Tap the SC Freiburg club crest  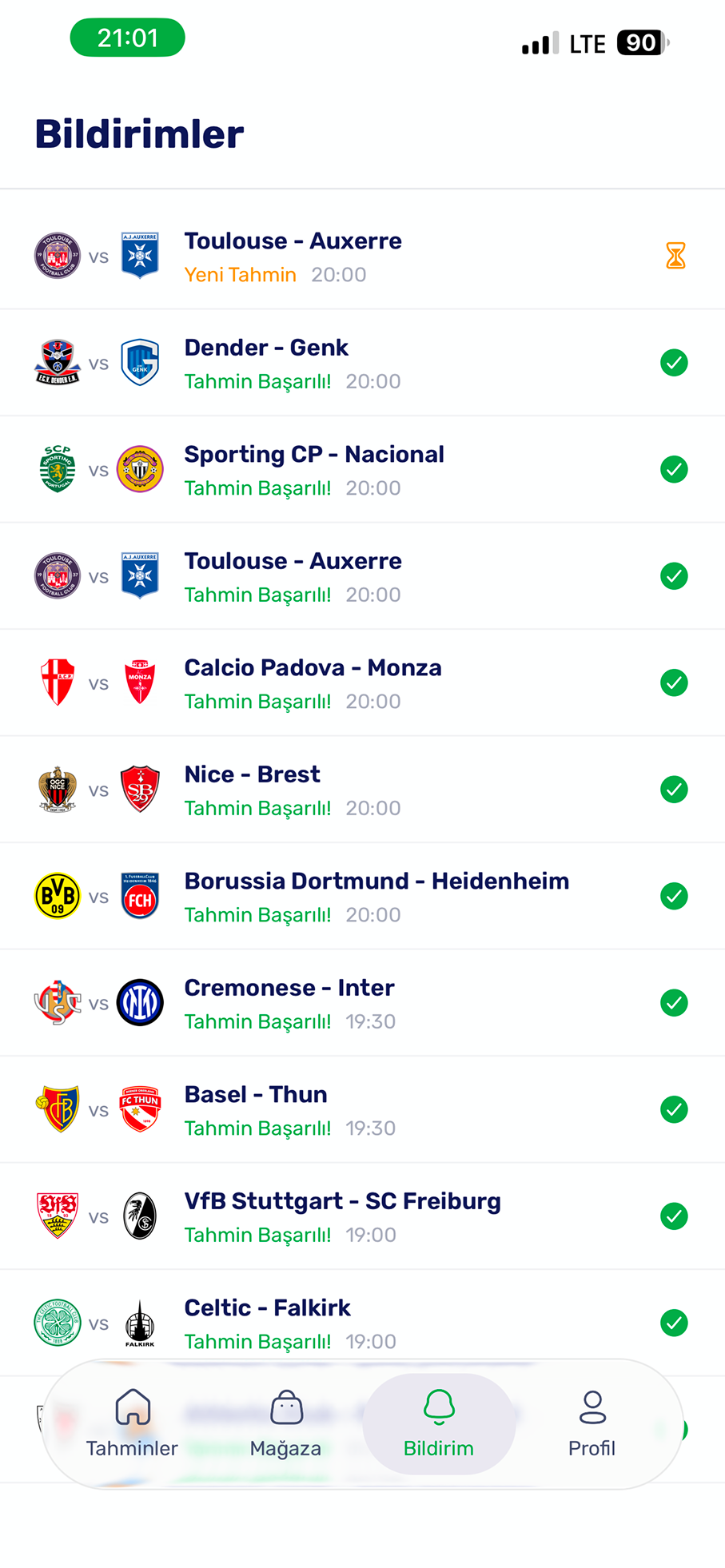[140, 1216]
